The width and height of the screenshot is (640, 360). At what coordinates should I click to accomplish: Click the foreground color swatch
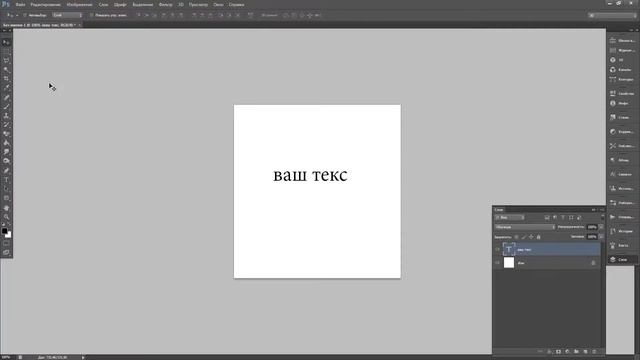(4, 231)
